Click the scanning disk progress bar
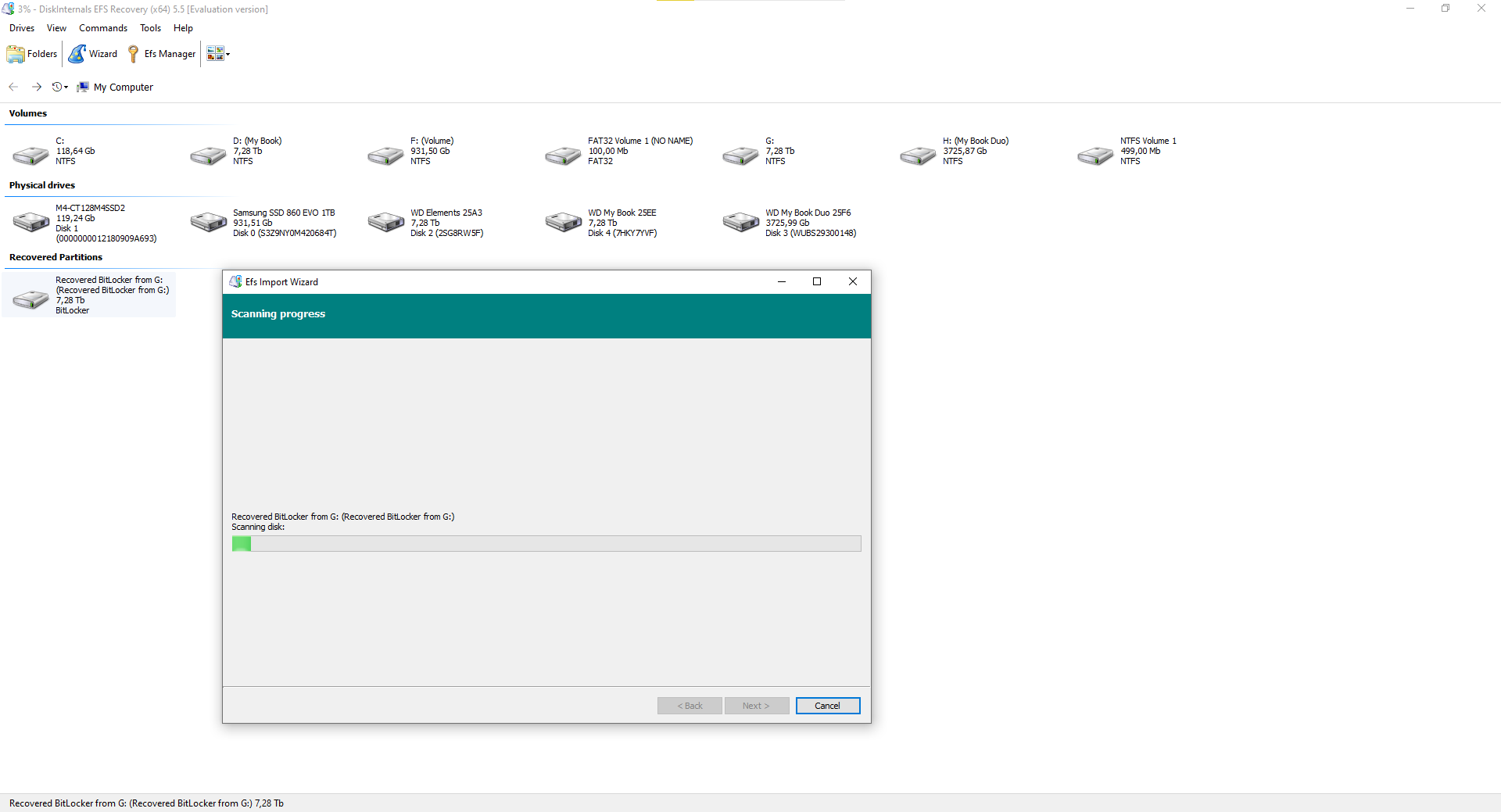This screenshot has height=812, width=1501. (546, 543)
